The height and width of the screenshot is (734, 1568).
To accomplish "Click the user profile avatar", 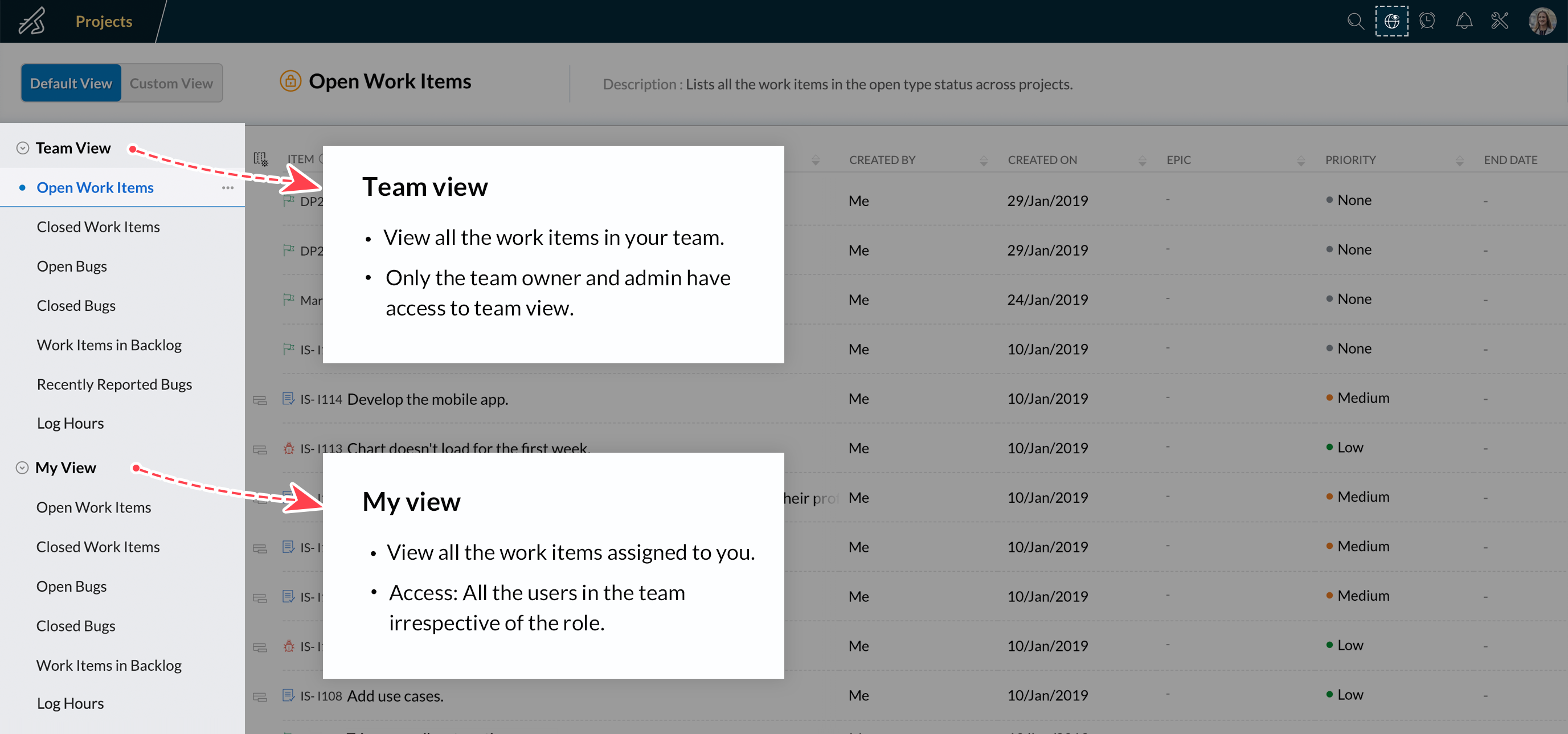I will click(1542, 22).
